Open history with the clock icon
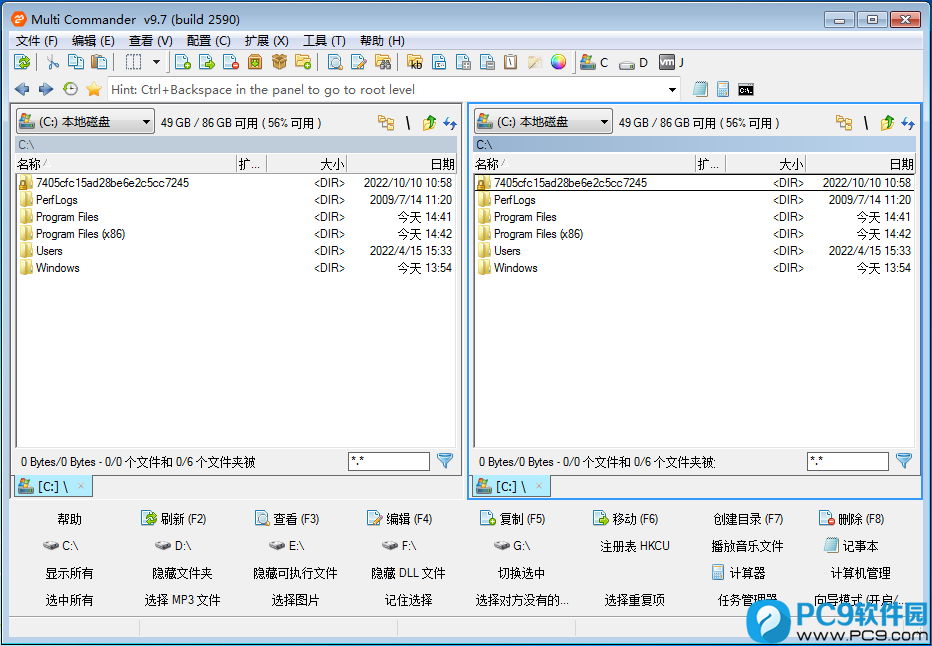932x646 pixels. pyautogui.click(x=70, y=90)
